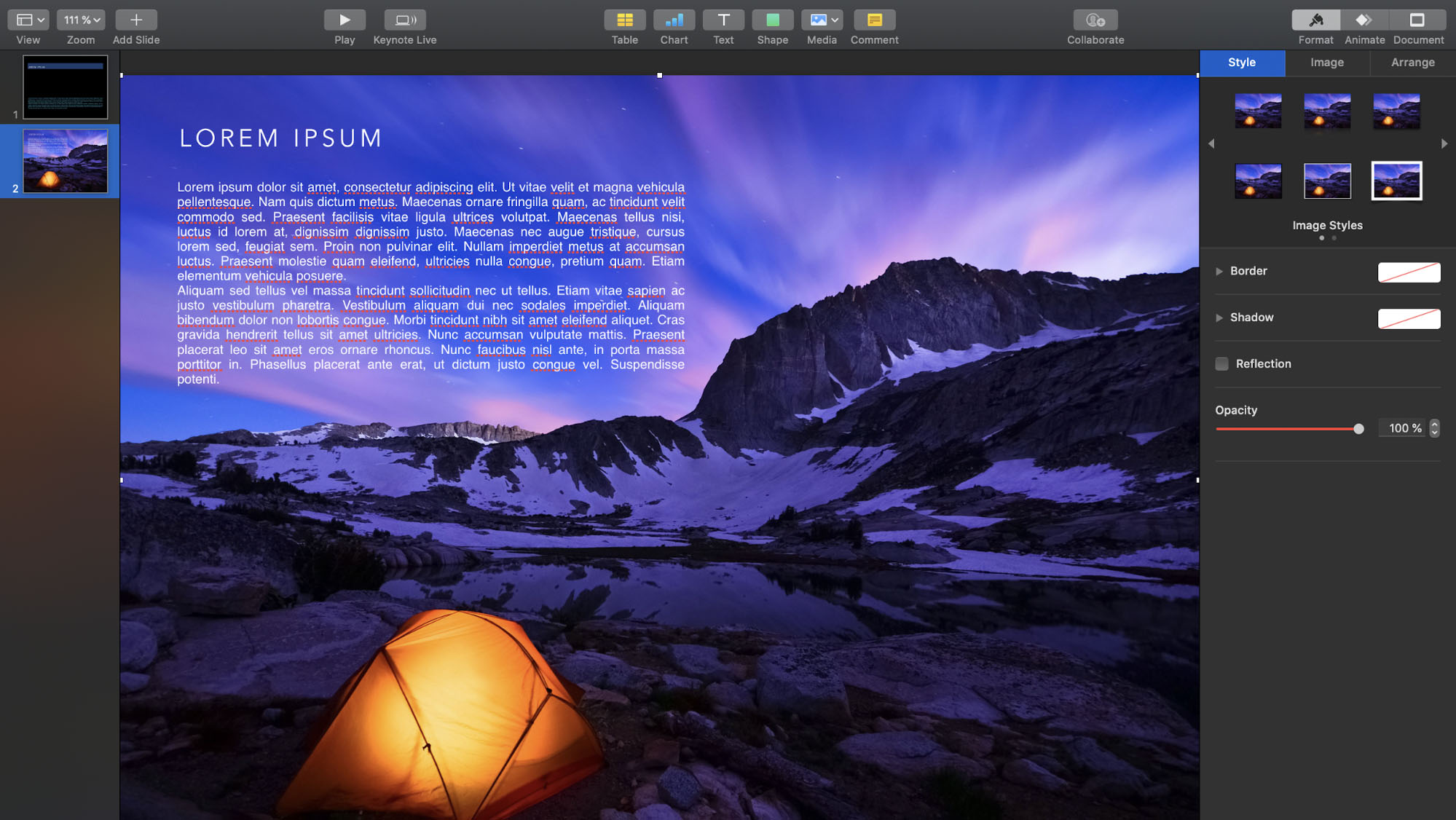This screenshot has height=820, width=1456.
Task: Open the Zoom percentage dropdown
Action: pyautogui.click(x=81, y=20)
